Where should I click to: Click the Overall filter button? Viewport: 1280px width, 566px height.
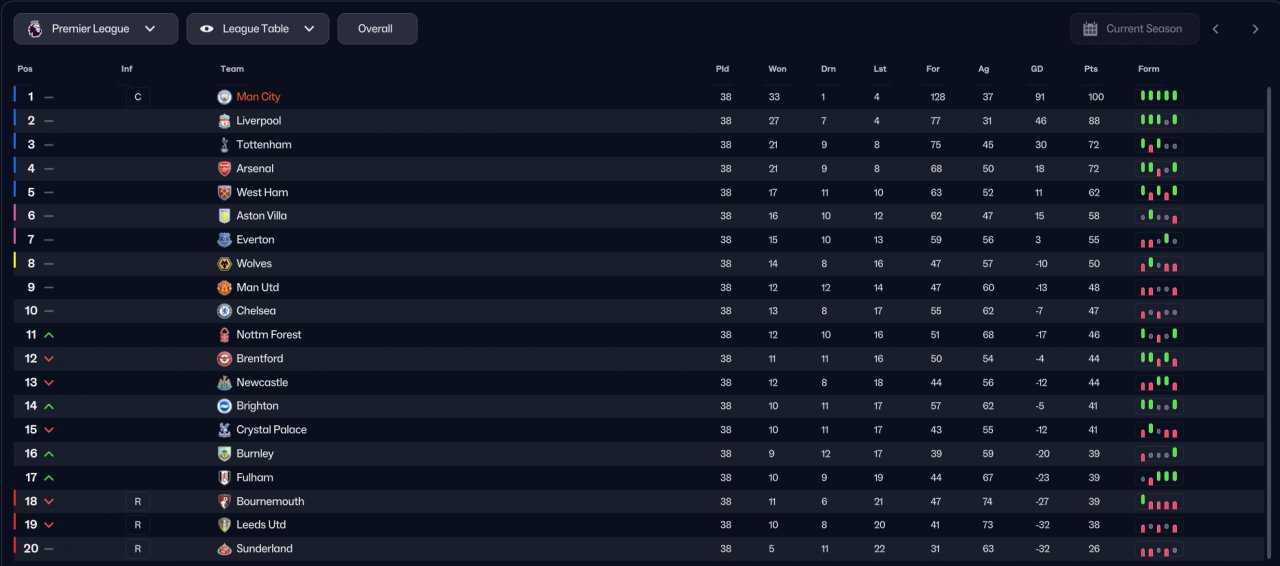[x=376, y=29]
